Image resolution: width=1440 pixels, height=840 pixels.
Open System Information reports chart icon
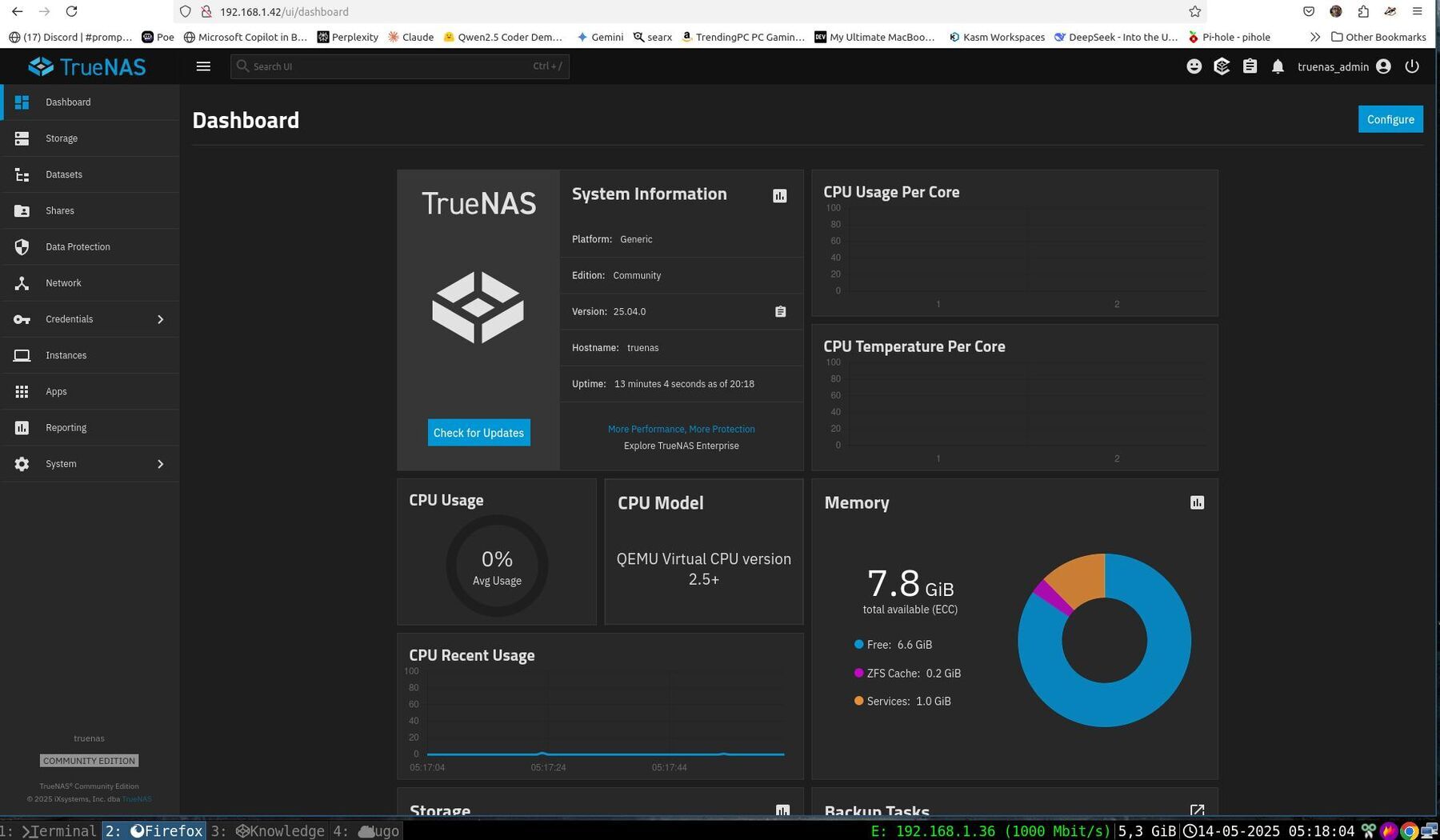click(779, 196)
